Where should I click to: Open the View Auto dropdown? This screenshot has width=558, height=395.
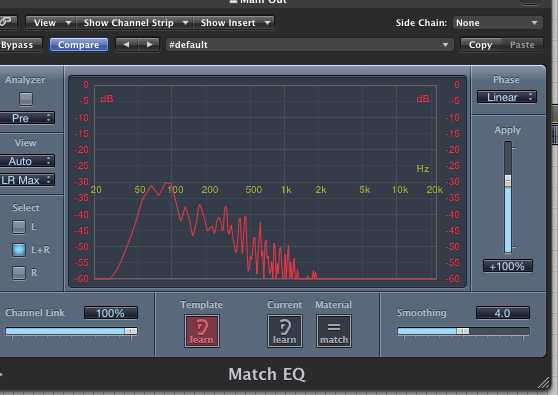(x=26, y=161)
